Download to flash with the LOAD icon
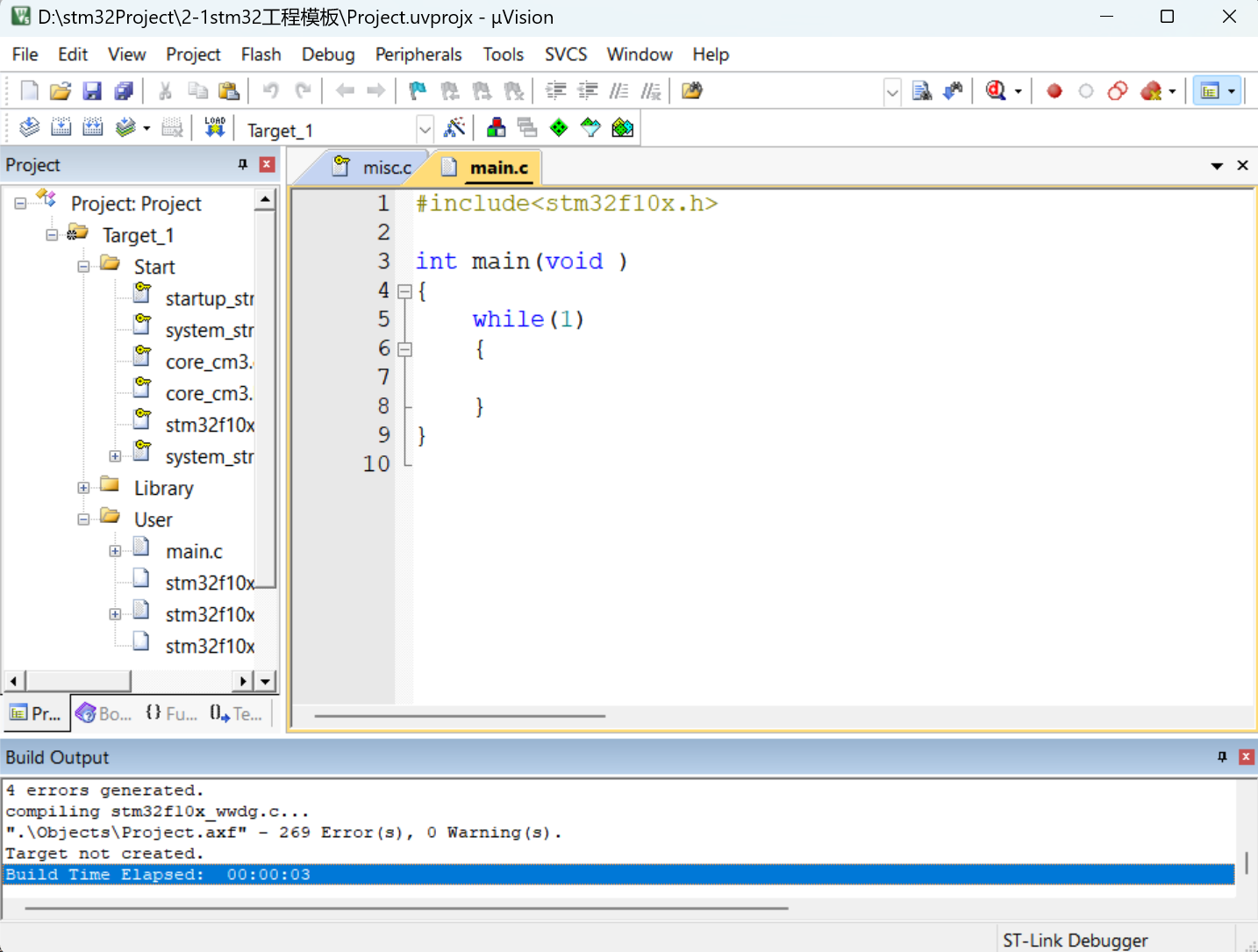1258x952 pixels. coord(215,128)
